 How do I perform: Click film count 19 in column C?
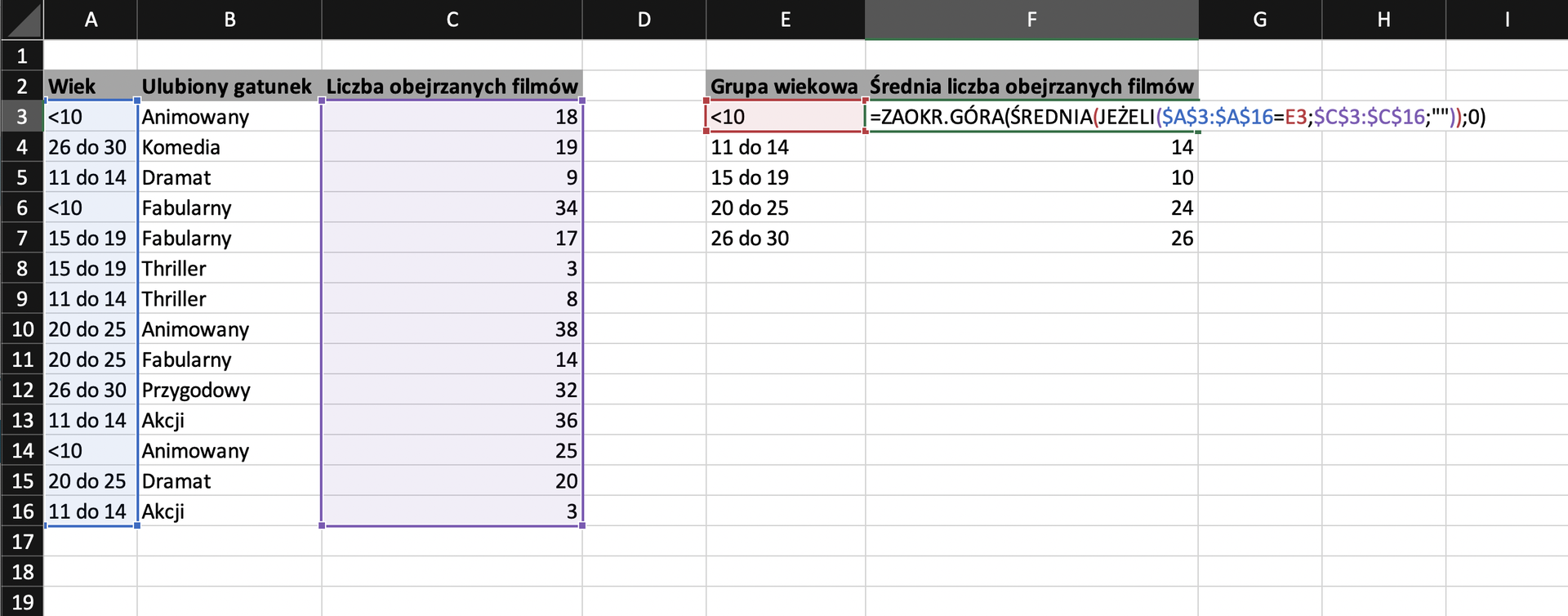point(452,147)
